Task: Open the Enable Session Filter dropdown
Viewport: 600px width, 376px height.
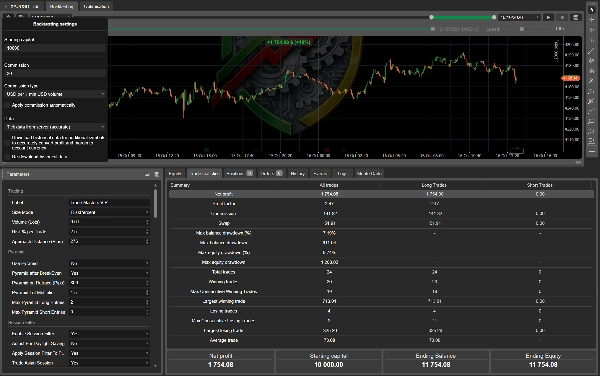Action: (x=109, y=334)
